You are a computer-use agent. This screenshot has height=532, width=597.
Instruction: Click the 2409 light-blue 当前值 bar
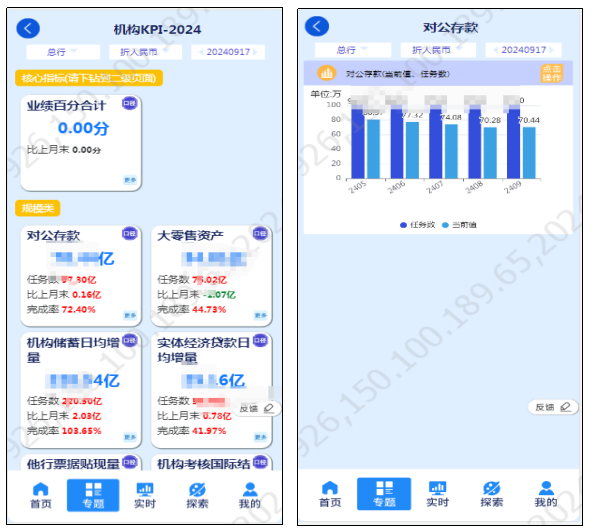pos(529,153)
